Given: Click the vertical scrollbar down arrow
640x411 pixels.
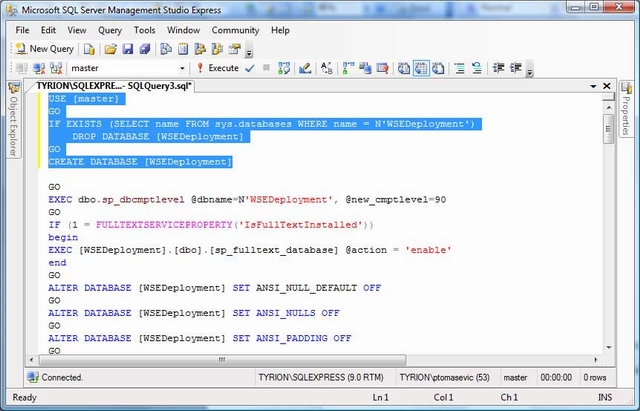Looking at the screenshot, I should point(609,348).
